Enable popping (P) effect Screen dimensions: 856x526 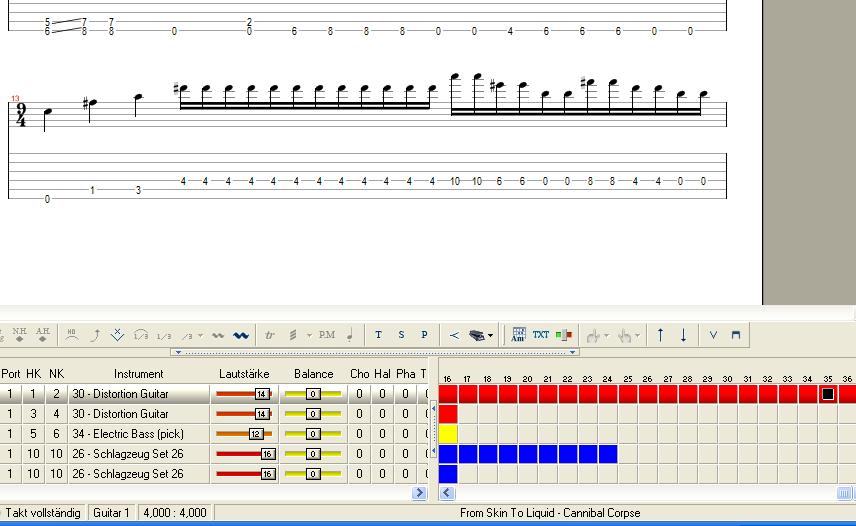tap(424, 335)
